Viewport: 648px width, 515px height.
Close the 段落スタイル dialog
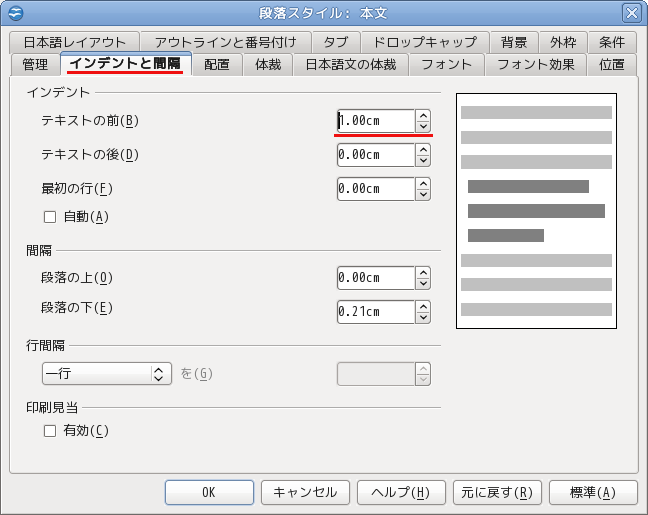click(631, 13)
